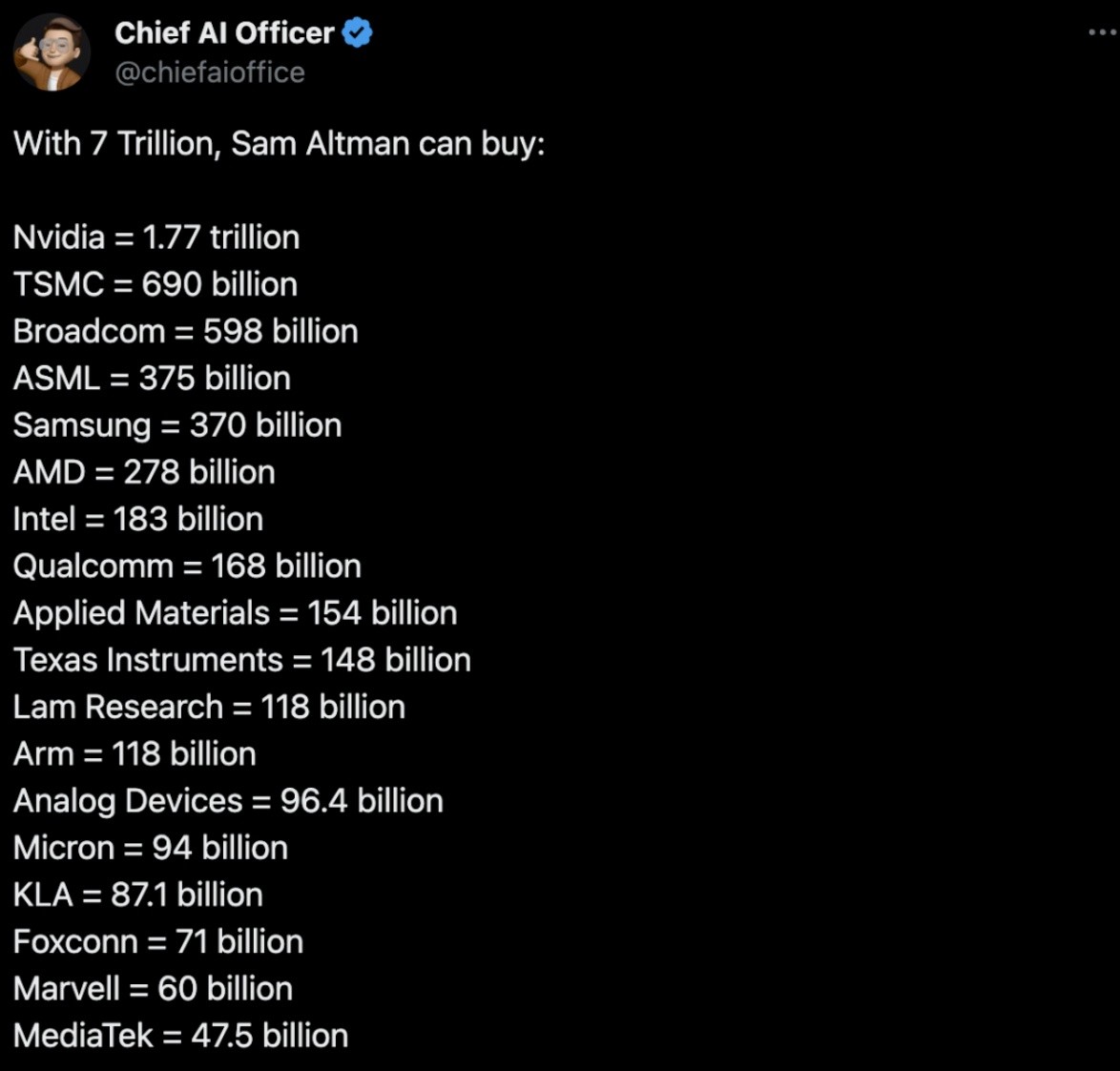Click the blue verified badge icon
Image resolution: width=1120 pixels, height=1071 pixels.
point(357,32)
